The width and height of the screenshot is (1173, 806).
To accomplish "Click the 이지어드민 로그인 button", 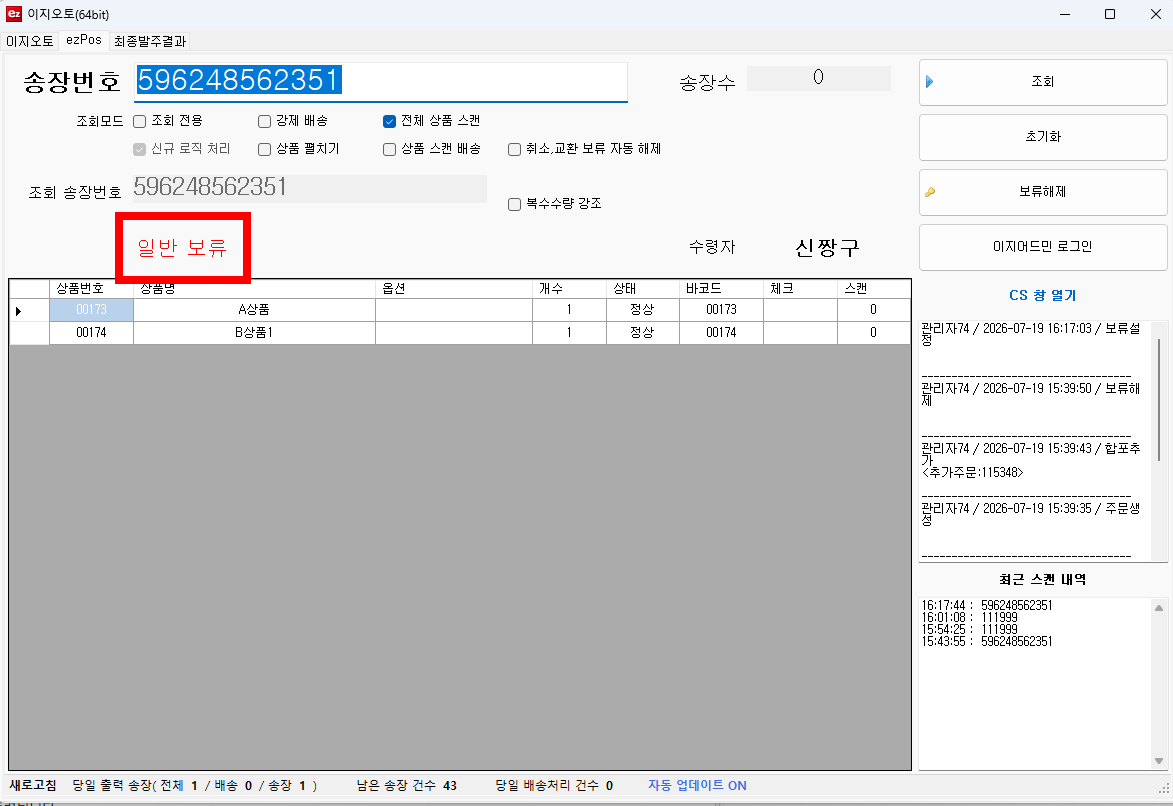I will click(x=1043, y=247).
